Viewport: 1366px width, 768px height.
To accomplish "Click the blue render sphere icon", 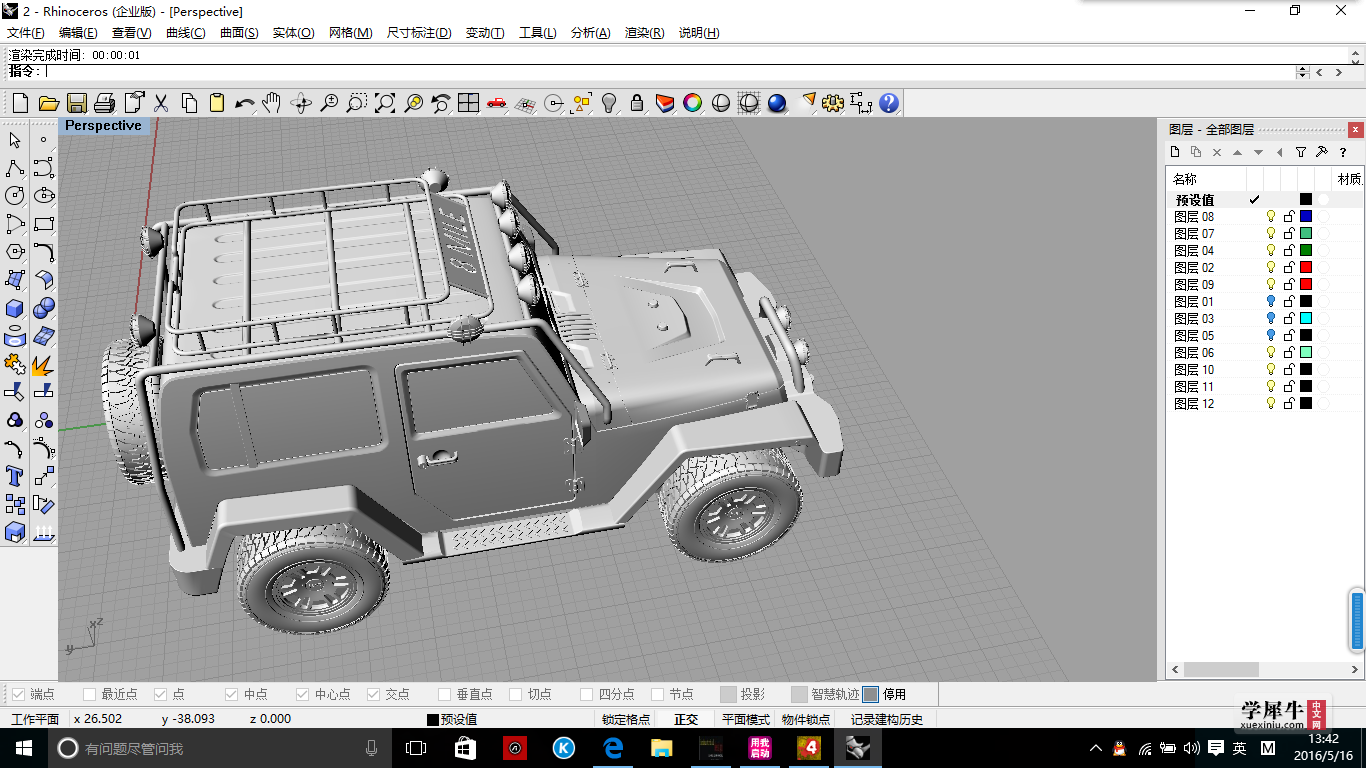I will click(777, 103).
